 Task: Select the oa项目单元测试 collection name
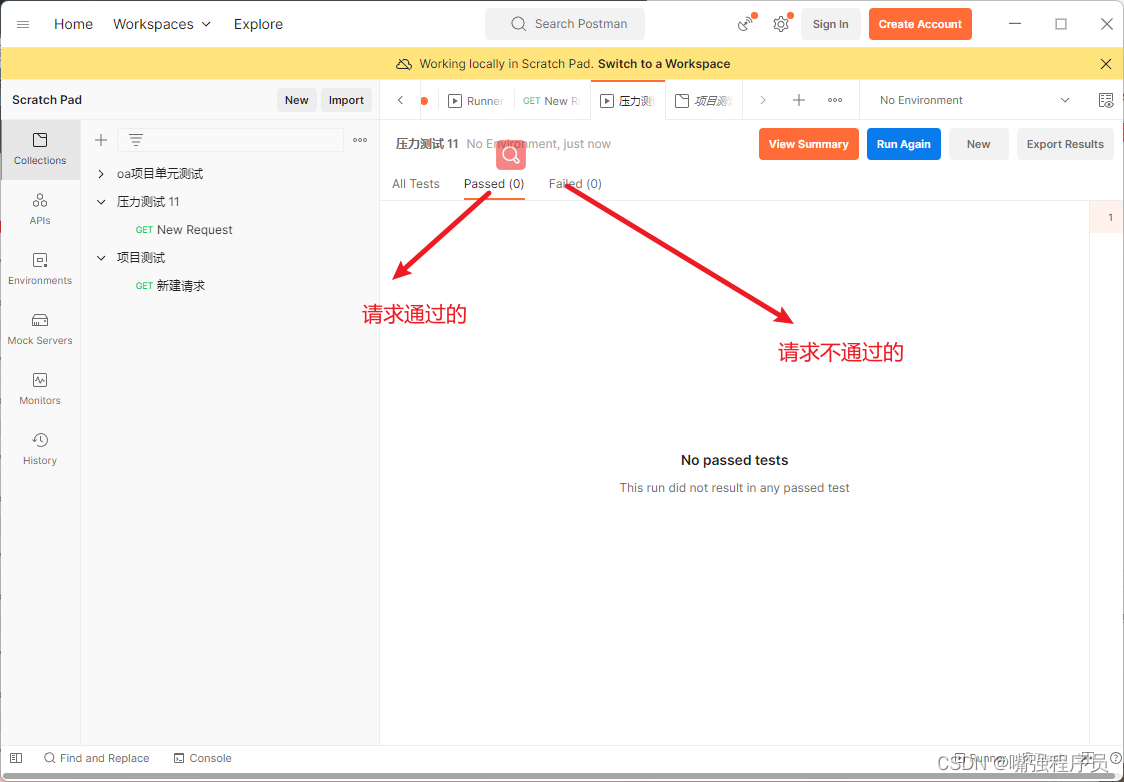pyautogui.click(x=160, y=174)
